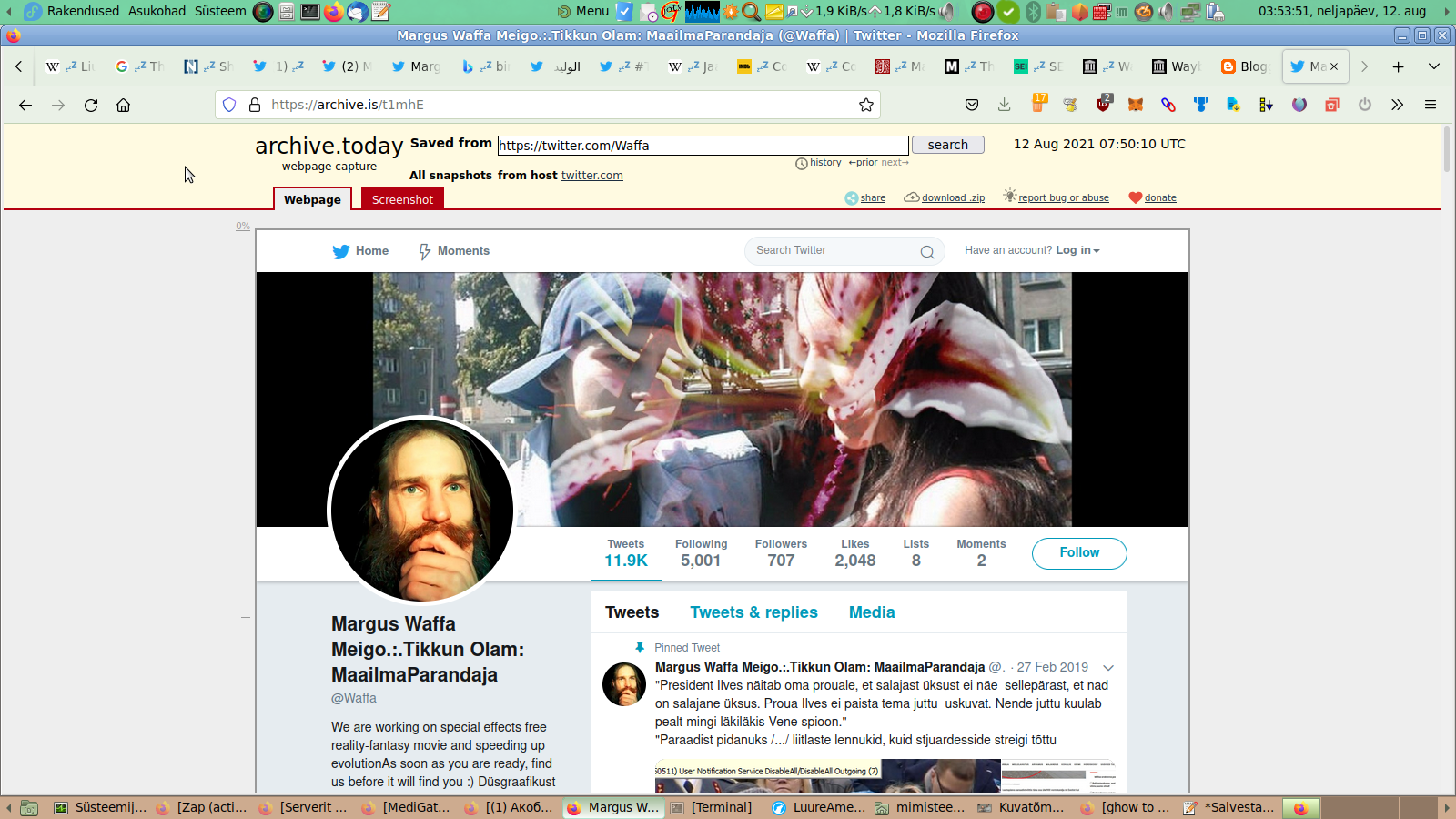
Task: Switch to the Google tab
Action: (x=140, y=66)
